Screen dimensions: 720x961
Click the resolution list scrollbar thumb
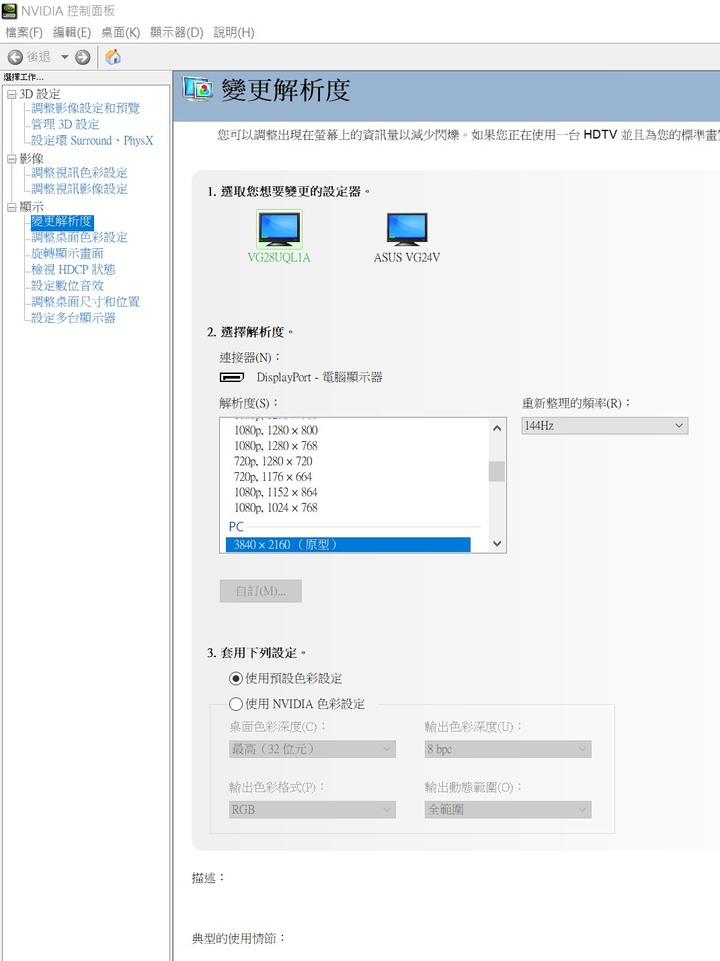497,471
